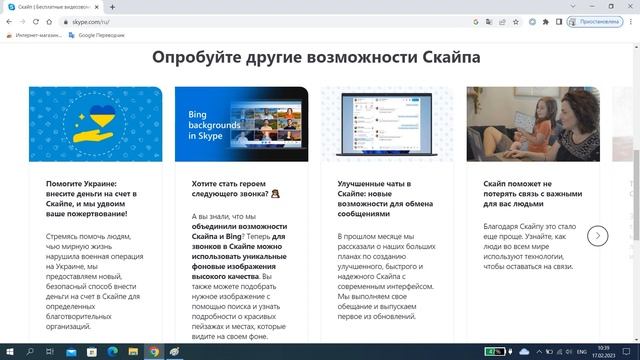Open a new browser tab
The width and height of the screenshot is (640, 360).
click(112, 7)
